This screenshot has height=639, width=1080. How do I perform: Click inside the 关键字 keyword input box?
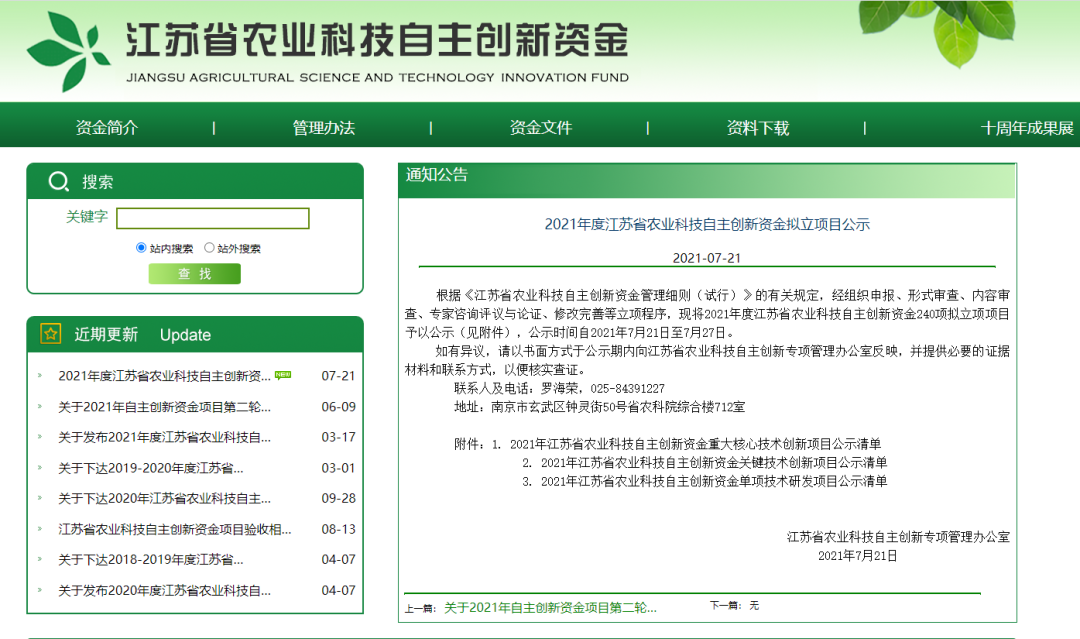tap(213, 218)
